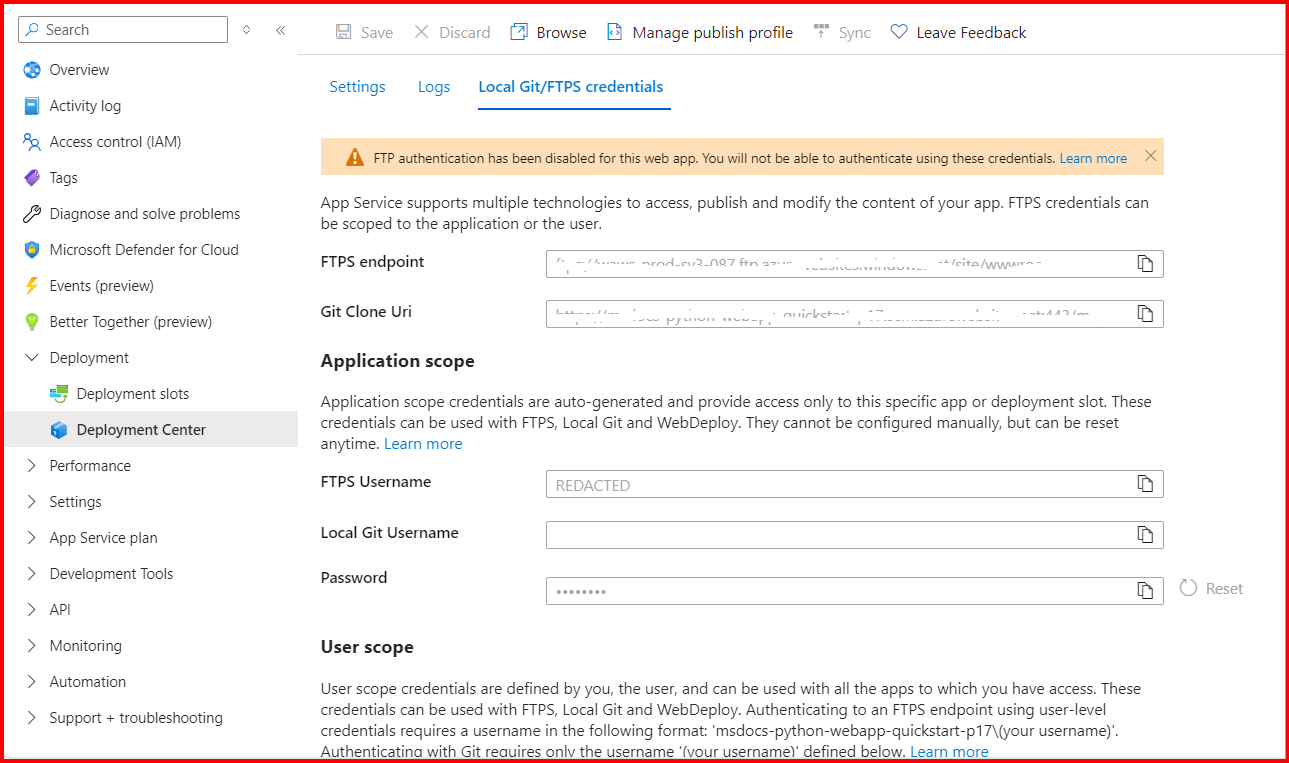Collapse the sidebar with double chevron
1289x763 pixels.
[x=281, y=30]
